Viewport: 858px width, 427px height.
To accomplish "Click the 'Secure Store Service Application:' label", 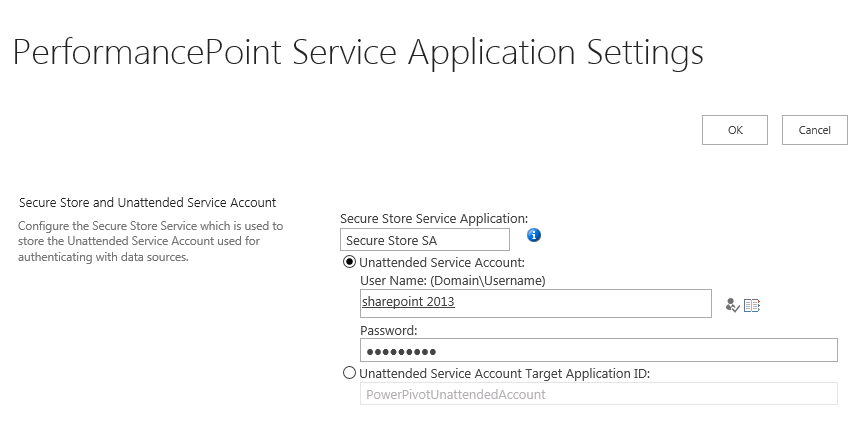I will pyautogui.click(x=434, y=218).
